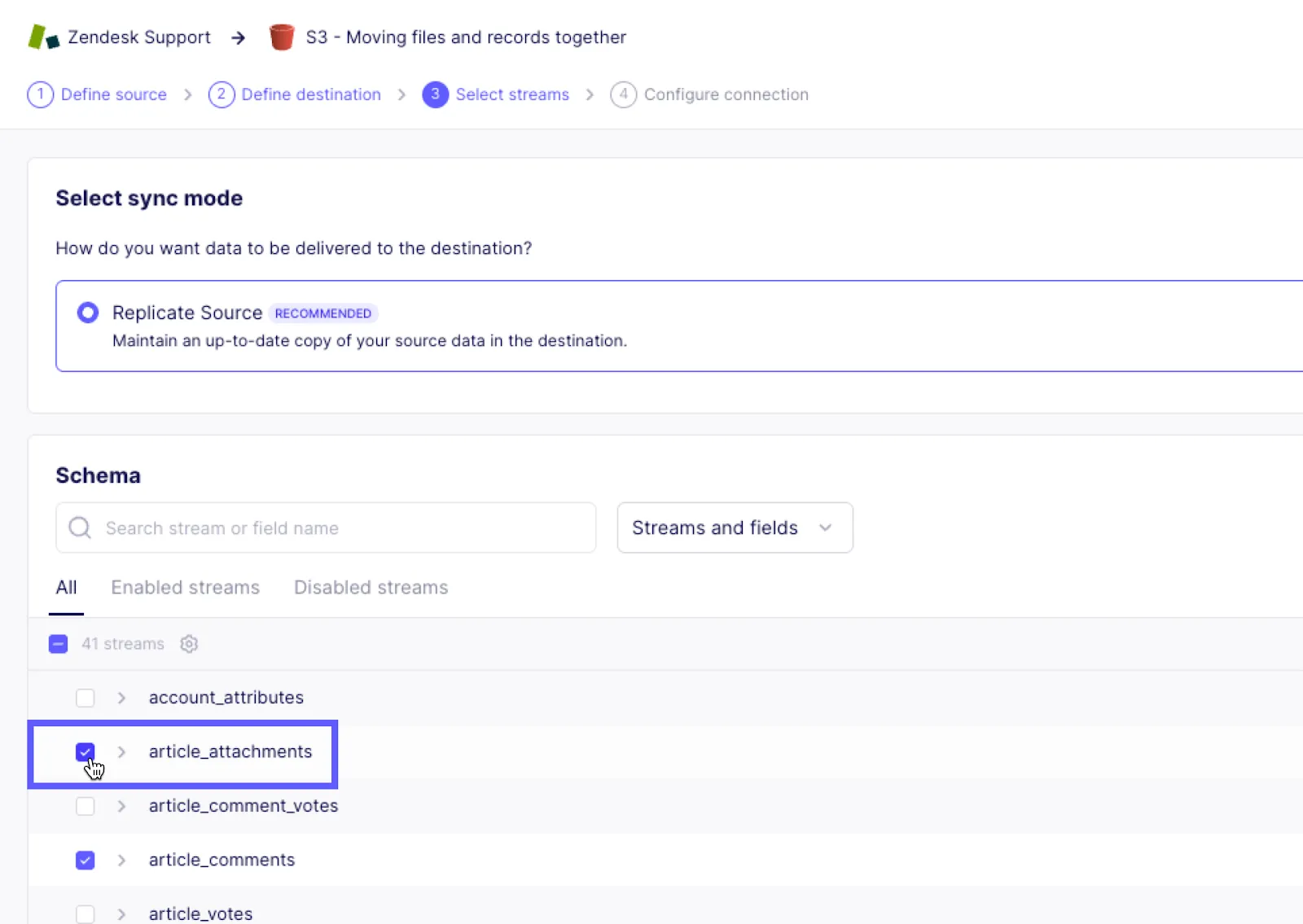Viewport: 1303px width, 924px height.
Task: Click the article_attachments stream name
Action: coord(230,751)
